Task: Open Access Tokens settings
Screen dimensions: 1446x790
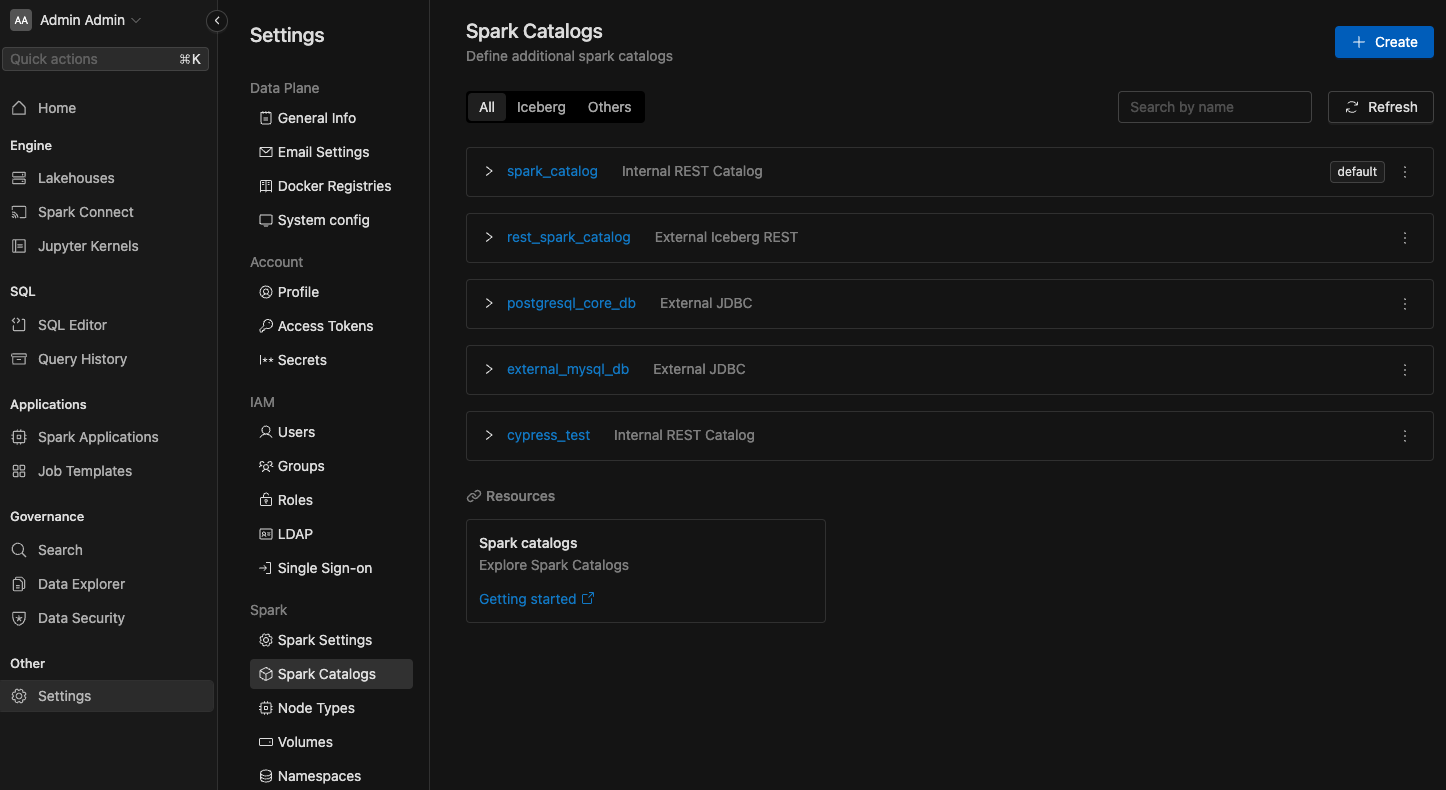Action: [x=331, y=326]
